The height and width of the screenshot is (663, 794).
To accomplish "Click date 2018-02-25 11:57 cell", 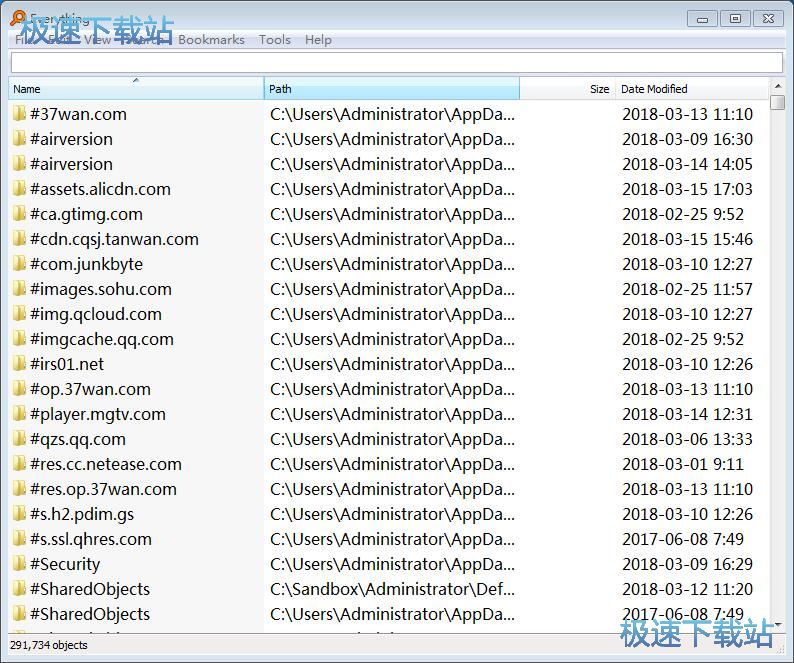I will pyautogui.click(x=687, y=289).
